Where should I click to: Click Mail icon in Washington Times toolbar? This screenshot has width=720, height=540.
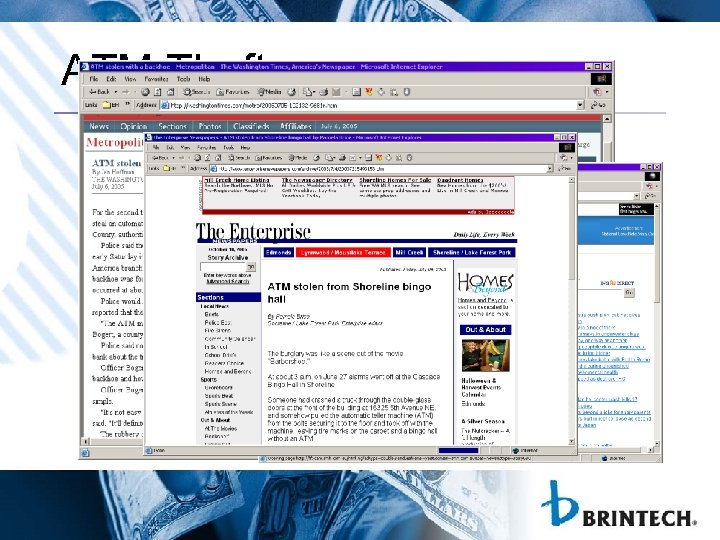click(309, 92)
